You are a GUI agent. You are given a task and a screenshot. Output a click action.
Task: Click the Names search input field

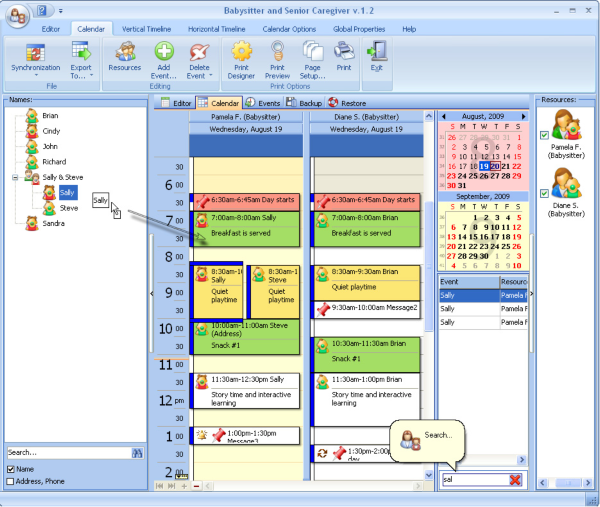tap(69, 453)
